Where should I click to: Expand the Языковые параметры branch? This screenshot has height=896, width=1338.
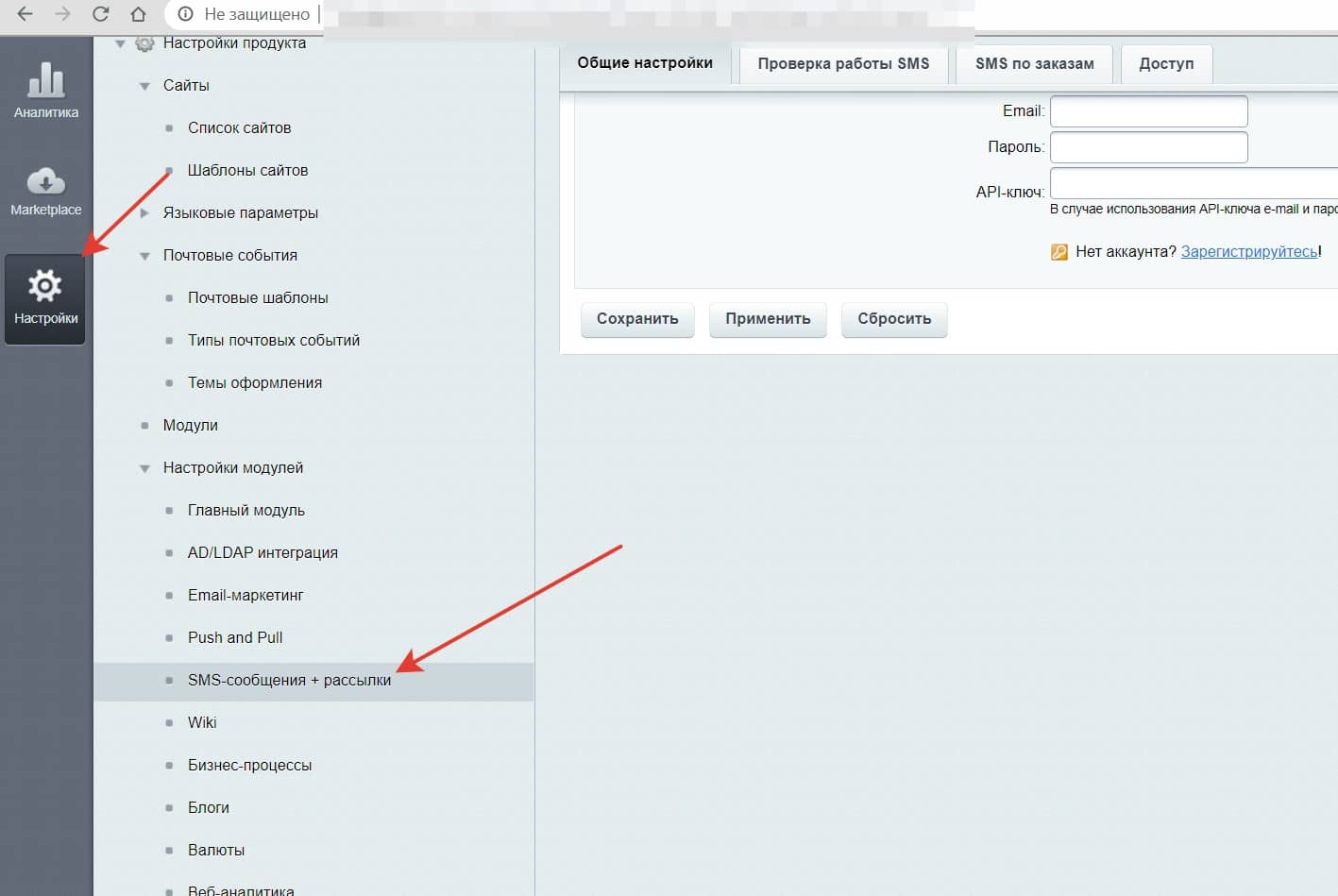pyautogui.click(x=144, y=212)
